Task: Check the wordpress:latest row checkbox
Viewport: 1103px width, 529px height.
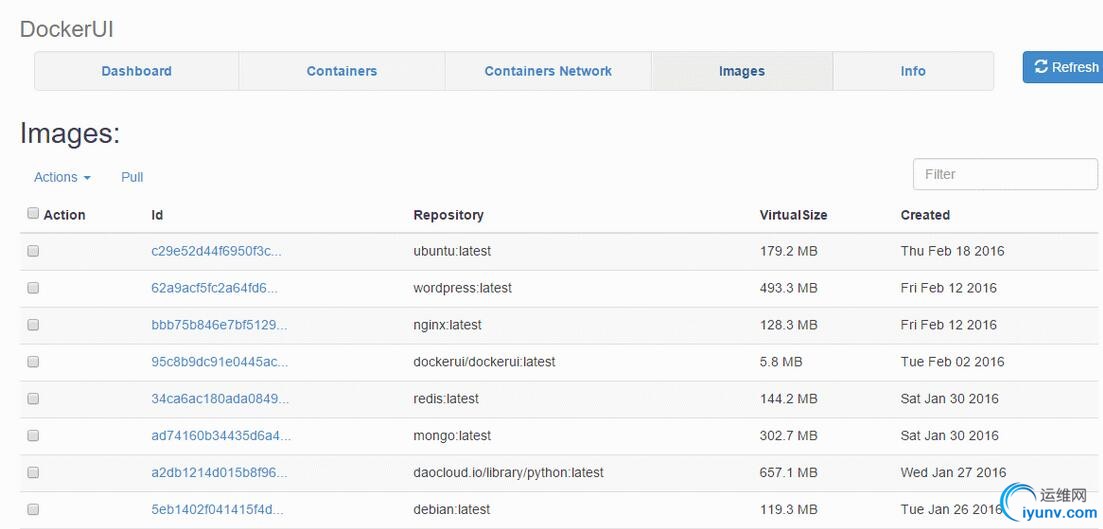Action: click(x=33, y=288)
